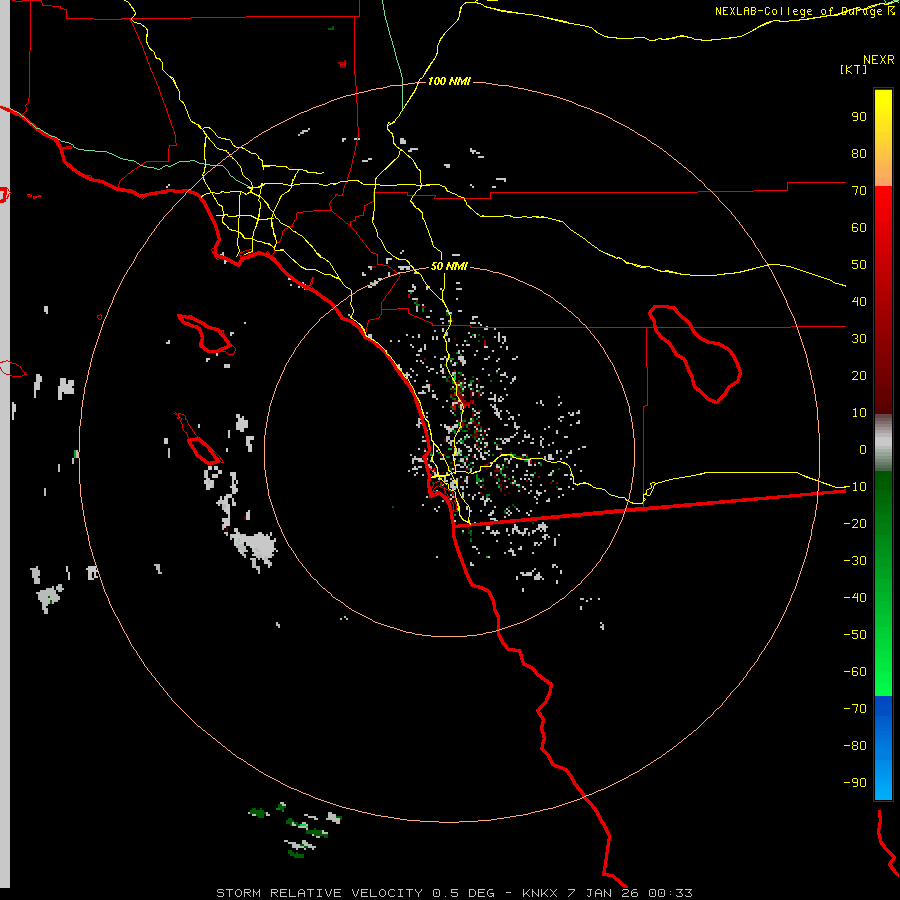
Task: Click the 0 value on velocity scale
Action: 863,449
